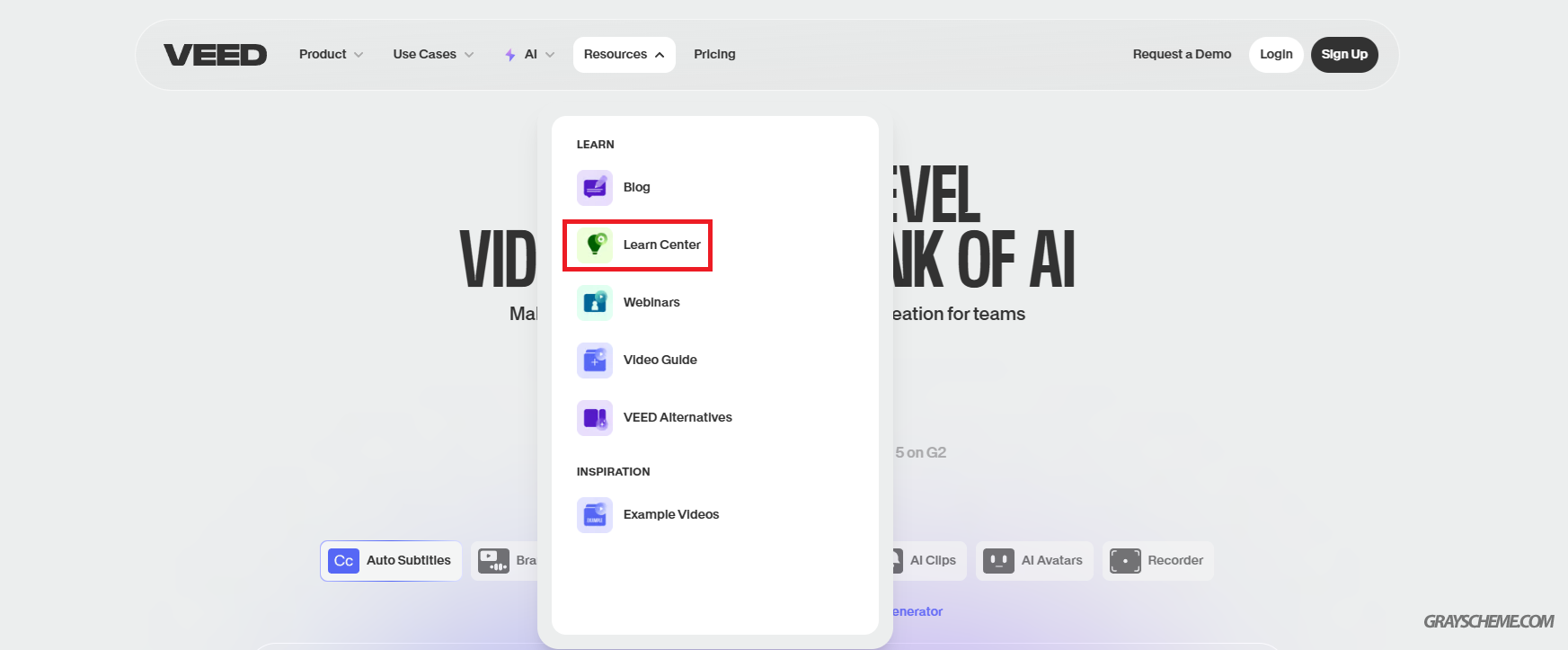Screen dimensions: 1568x650
Task: Open Example Videos under Inspiration
Action: click(671, 514)
